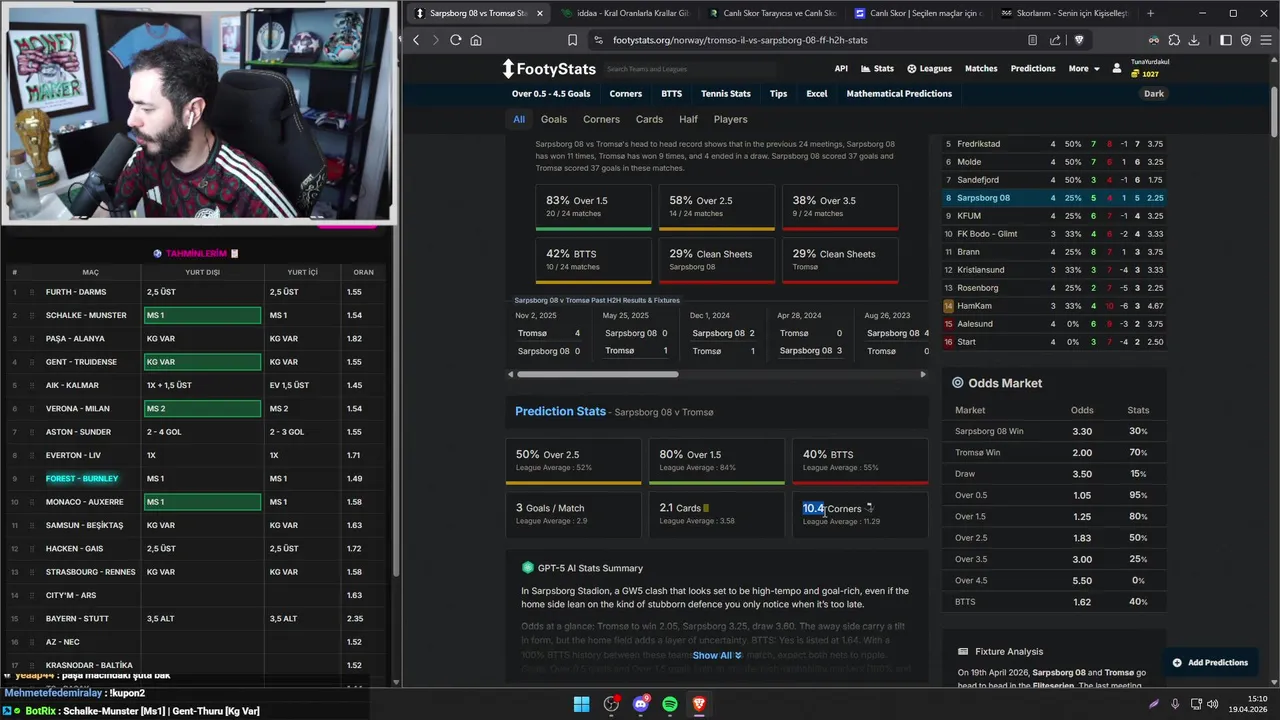Viewport: 1280px width, 720px height.
Task: Open the Stats nav menu
Action: tap(877, 69)
